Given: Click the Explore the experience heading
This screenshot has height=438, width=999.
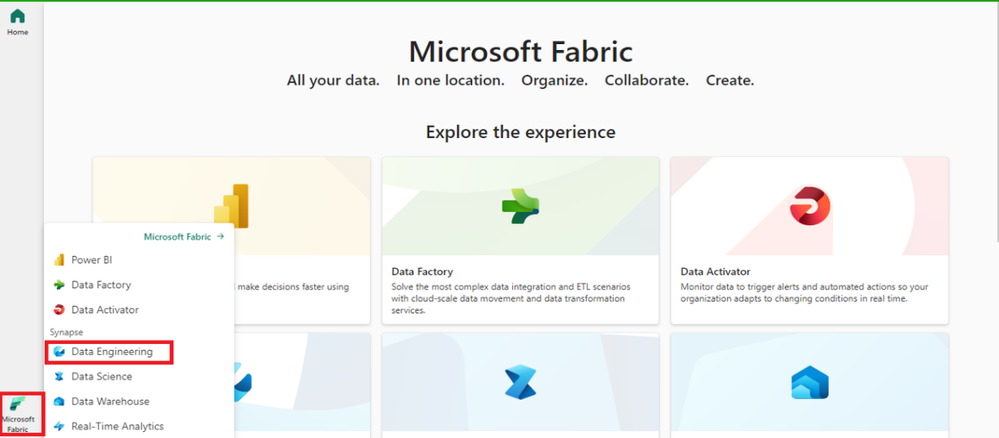Looking at the screenshot, I should 521,132.
